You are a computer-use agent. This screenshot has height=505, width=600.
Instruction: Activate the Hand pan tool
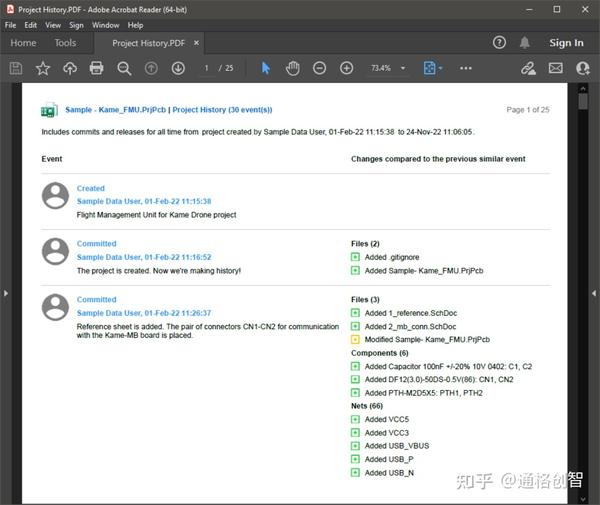(x=292, y=68)
